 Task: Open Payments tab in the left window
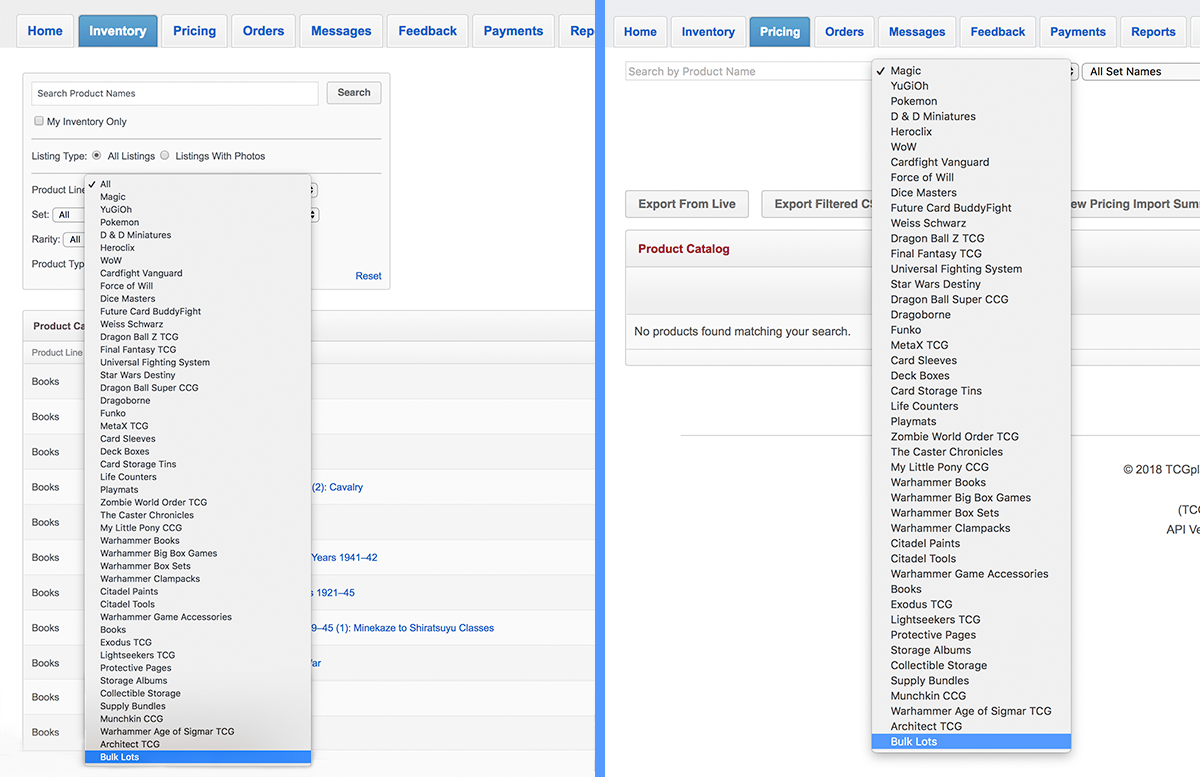click(514, 31)
